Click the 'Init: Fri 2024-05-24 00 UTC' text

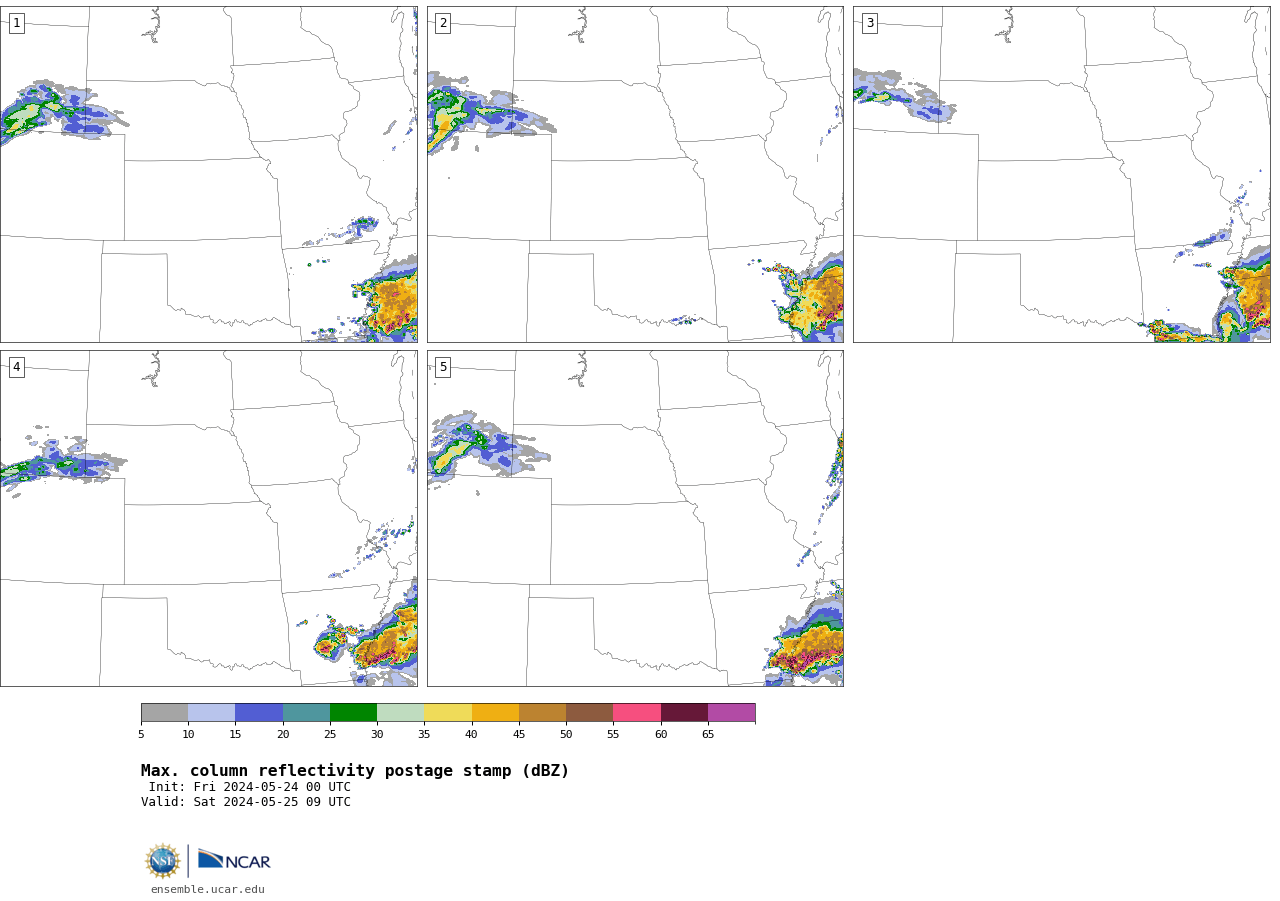point(250,787)
